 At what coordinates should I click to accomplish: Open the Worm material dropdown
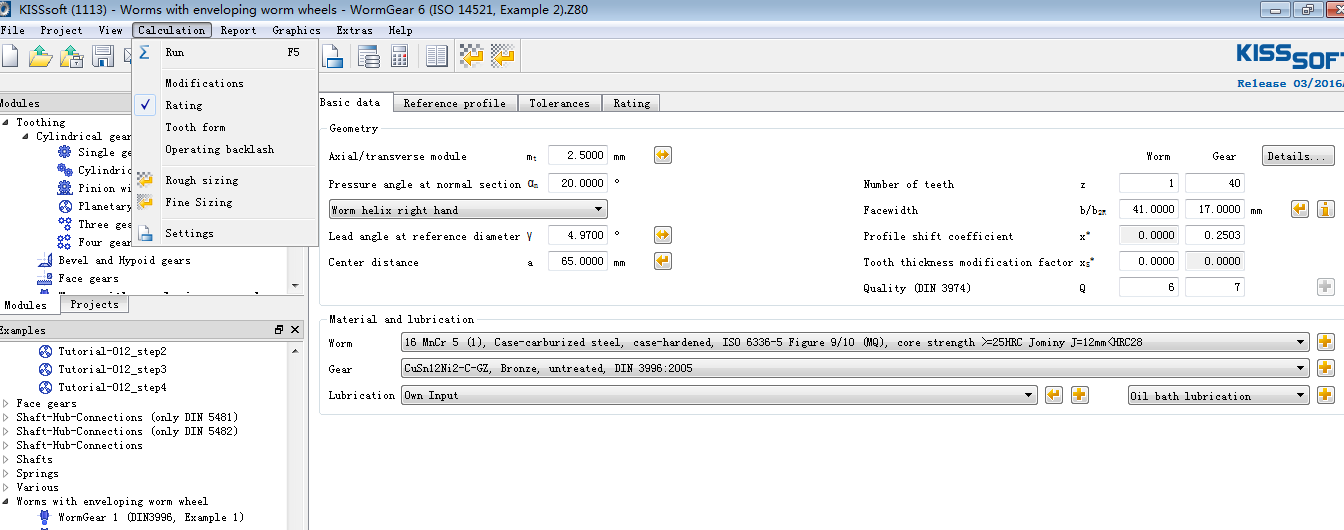854,342
